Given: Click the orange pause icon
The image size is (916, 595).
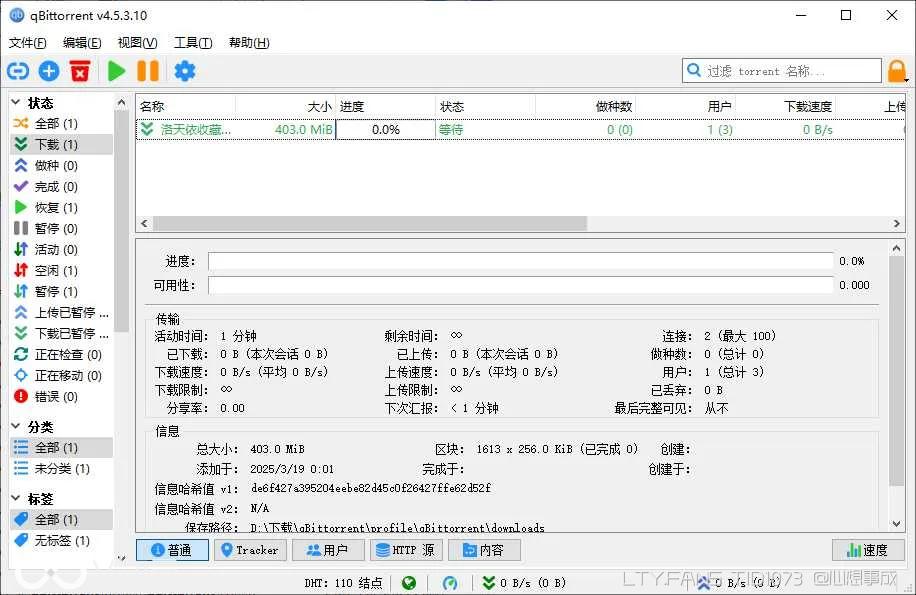Looking at the screenshot, I should point(148,71).
